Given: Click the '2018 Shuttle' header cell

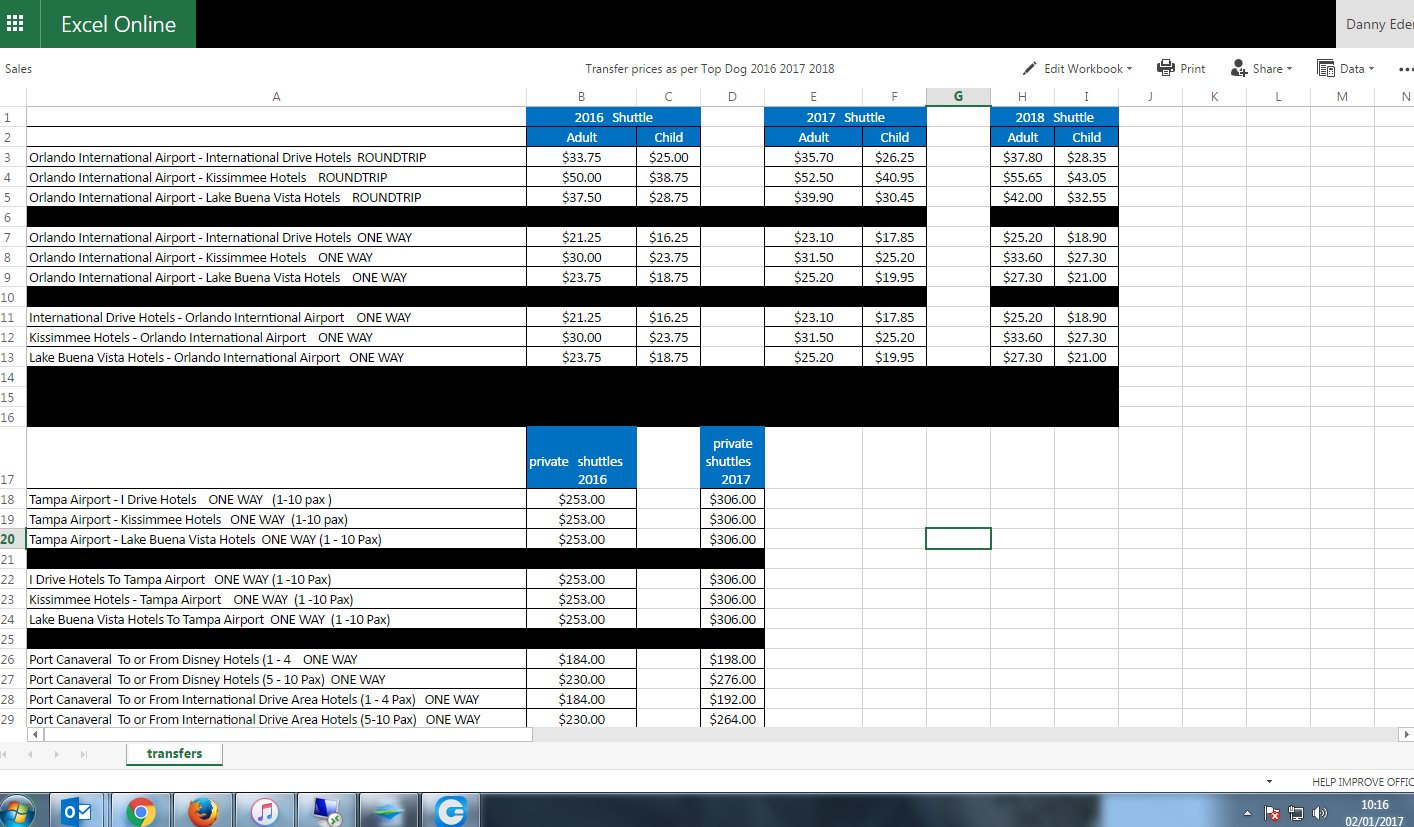Looking at the screenshot, I should (1054, 117).
